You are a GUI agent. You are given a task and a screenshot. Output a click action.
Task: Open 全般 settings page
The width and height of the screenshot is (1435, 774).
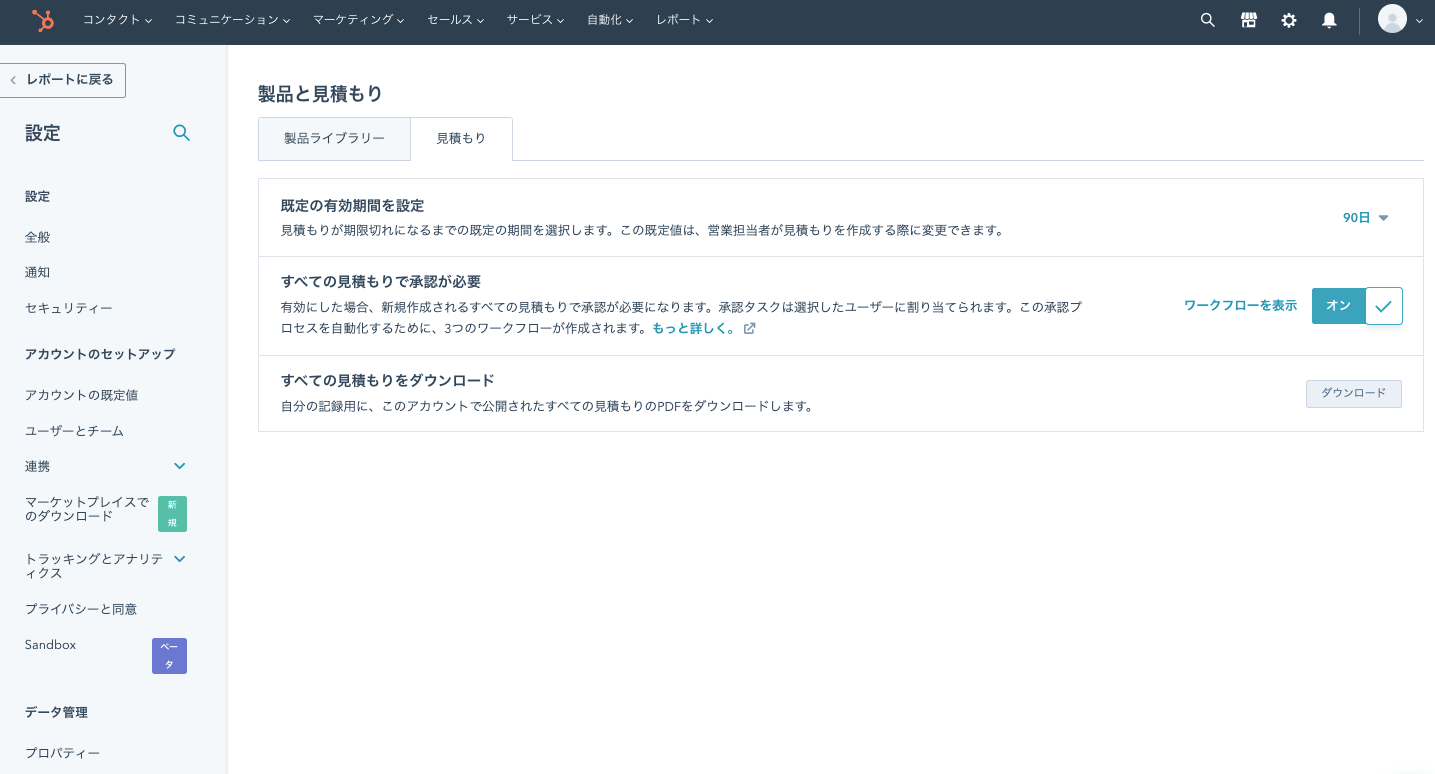click(x=38, y=238)
